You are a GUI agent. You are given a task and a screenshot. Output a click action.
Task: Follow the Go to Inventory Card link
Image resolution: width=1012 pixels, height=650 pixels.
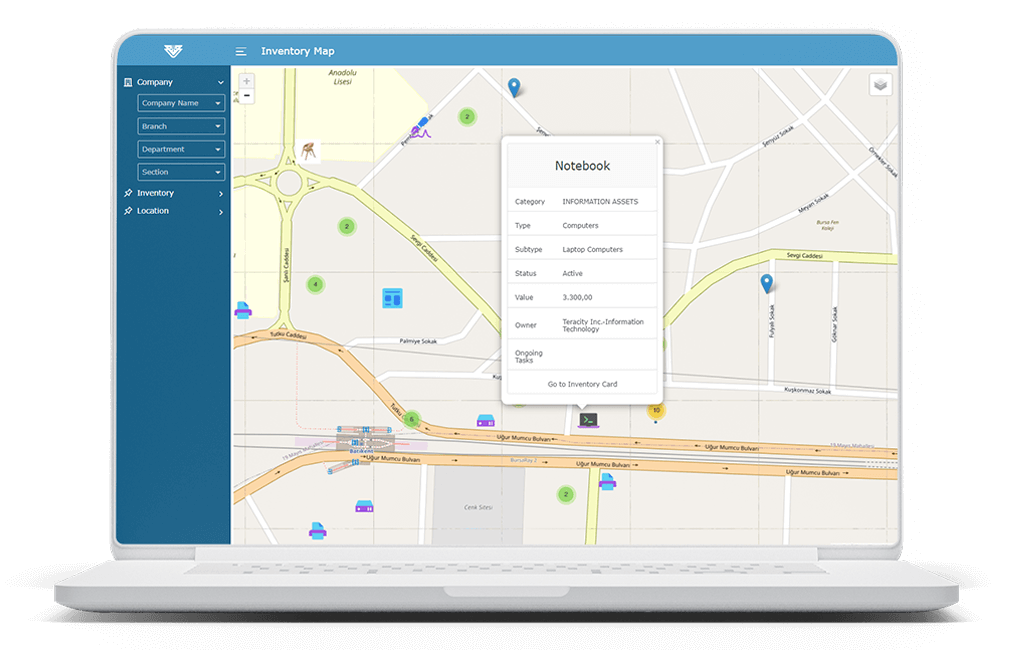point(582,384)
